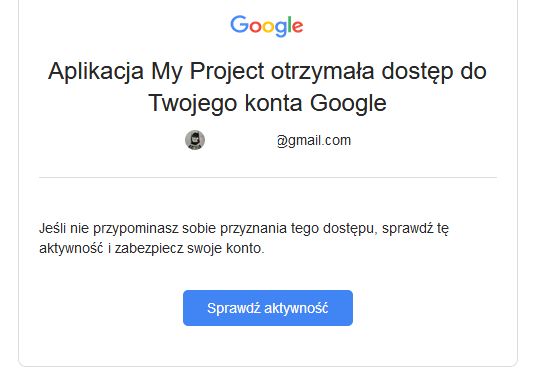The width and height of the screenshot is (543, 369).
Task: Click the blue capital G in logo
Action: [240, 24]
